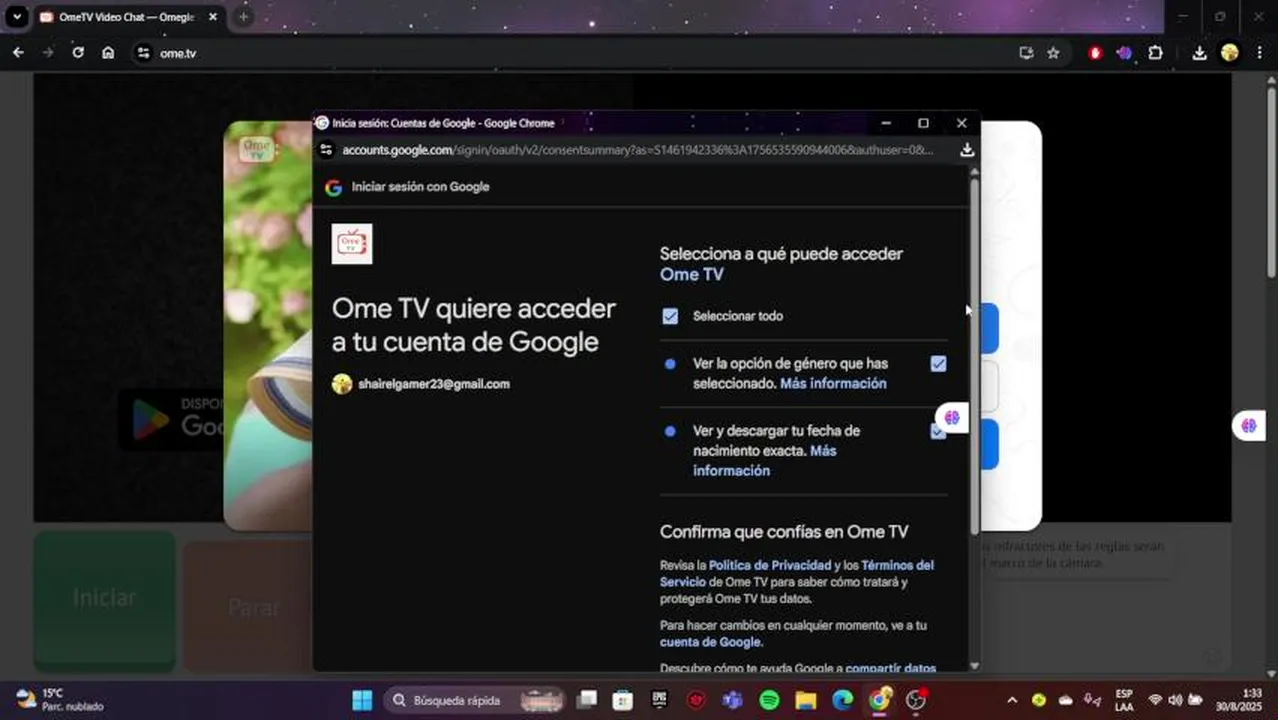Open Wi-Fi network tray icon
Screen dimensions: 1278x720
click(1155, 700)
